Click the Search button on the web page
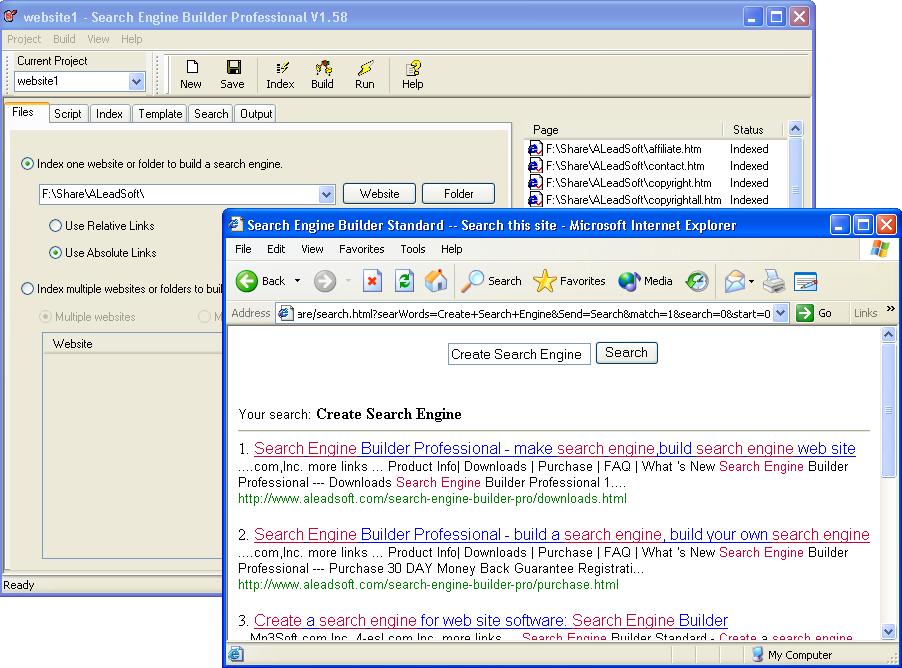This screenshot has height=668, width=902. [x=626, y=353]
